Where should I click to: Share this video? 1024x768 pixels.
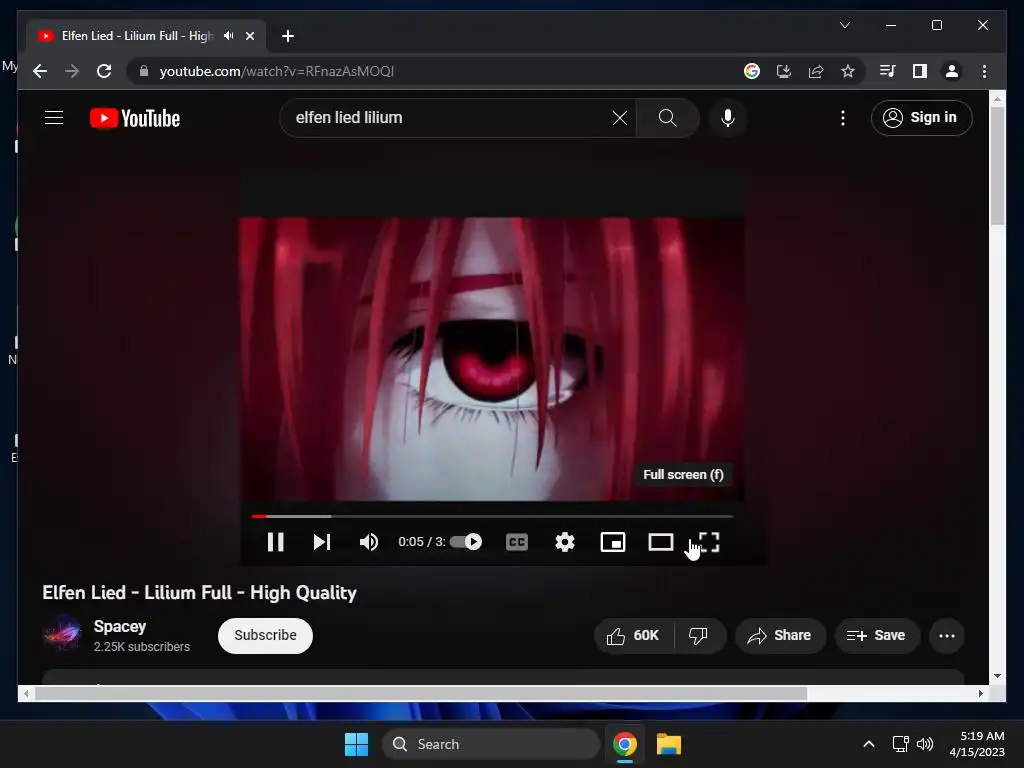pos(780,635)
